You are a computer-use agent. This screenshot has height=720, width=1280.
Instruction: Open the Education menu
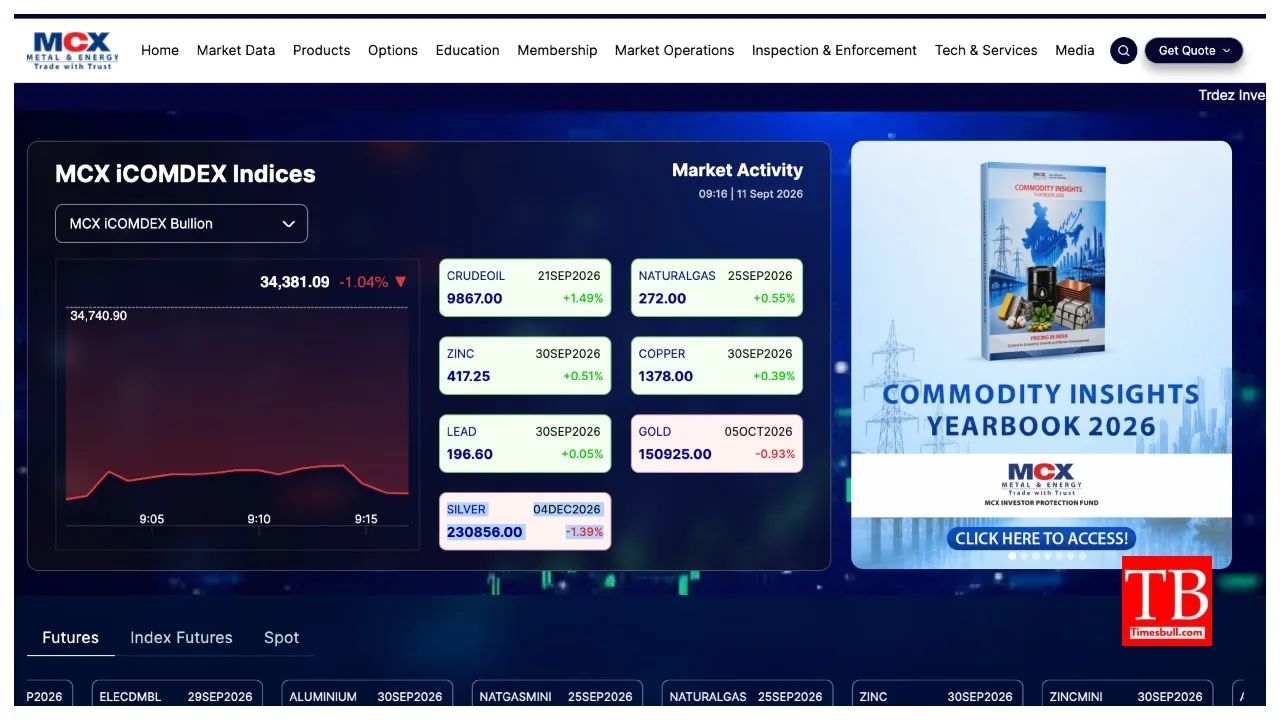tap(467, 50)
